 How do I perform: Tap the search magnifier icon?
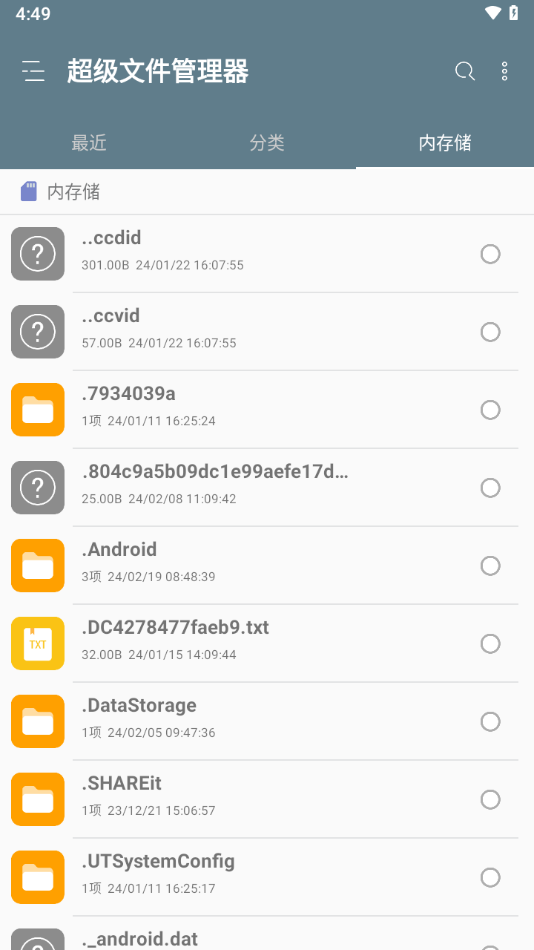click(x=465, y=71)
